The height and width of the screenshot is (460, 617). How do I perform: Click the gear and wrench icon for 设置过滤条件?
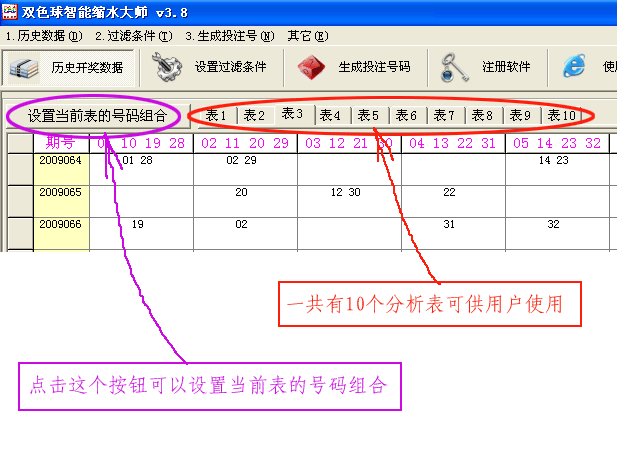[x=167, y=67]
